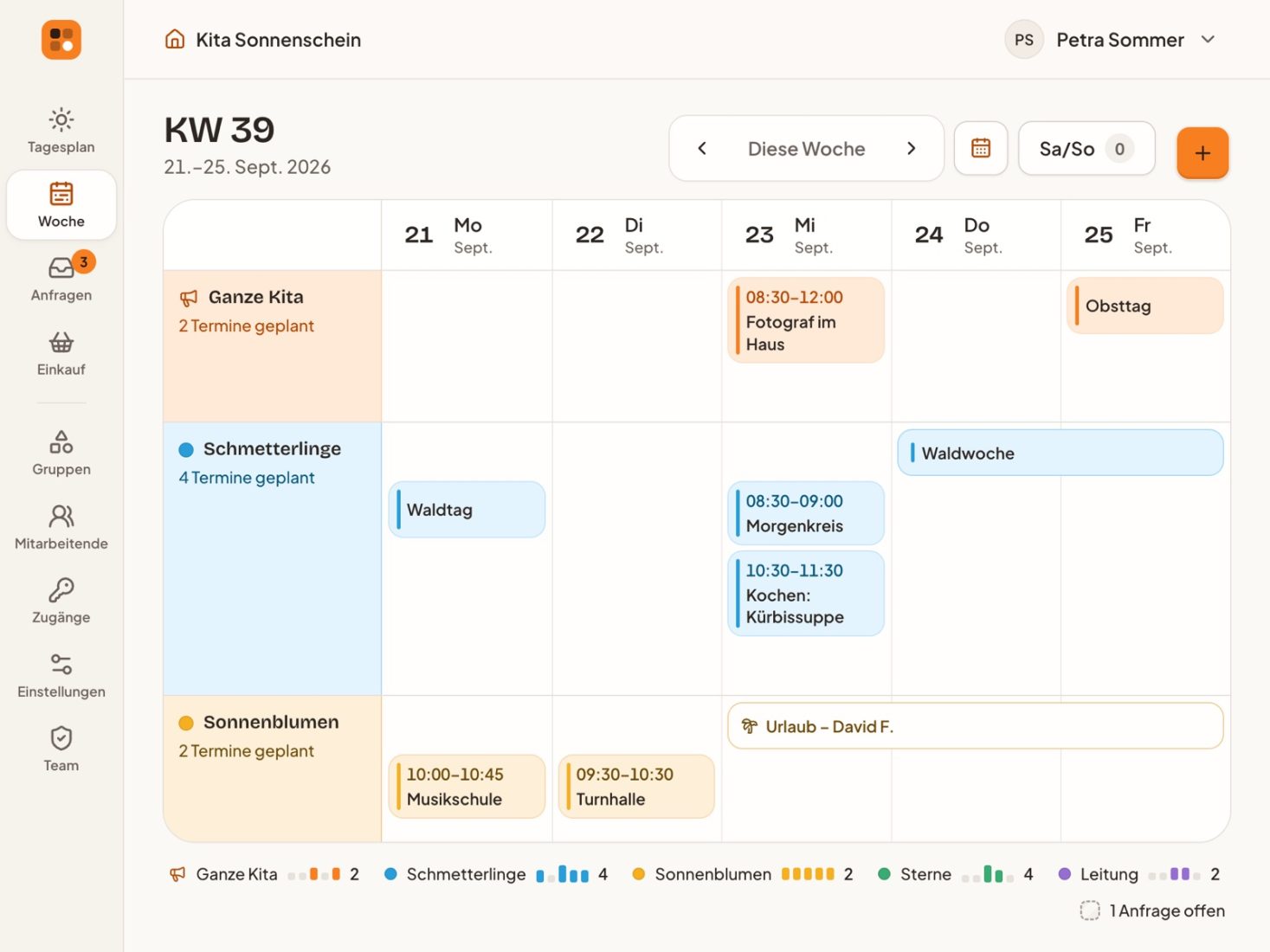This screenshot has width=1270, height=952.
Task: Select the Fr 25 Sept. column header
Action: point(1145,235)
